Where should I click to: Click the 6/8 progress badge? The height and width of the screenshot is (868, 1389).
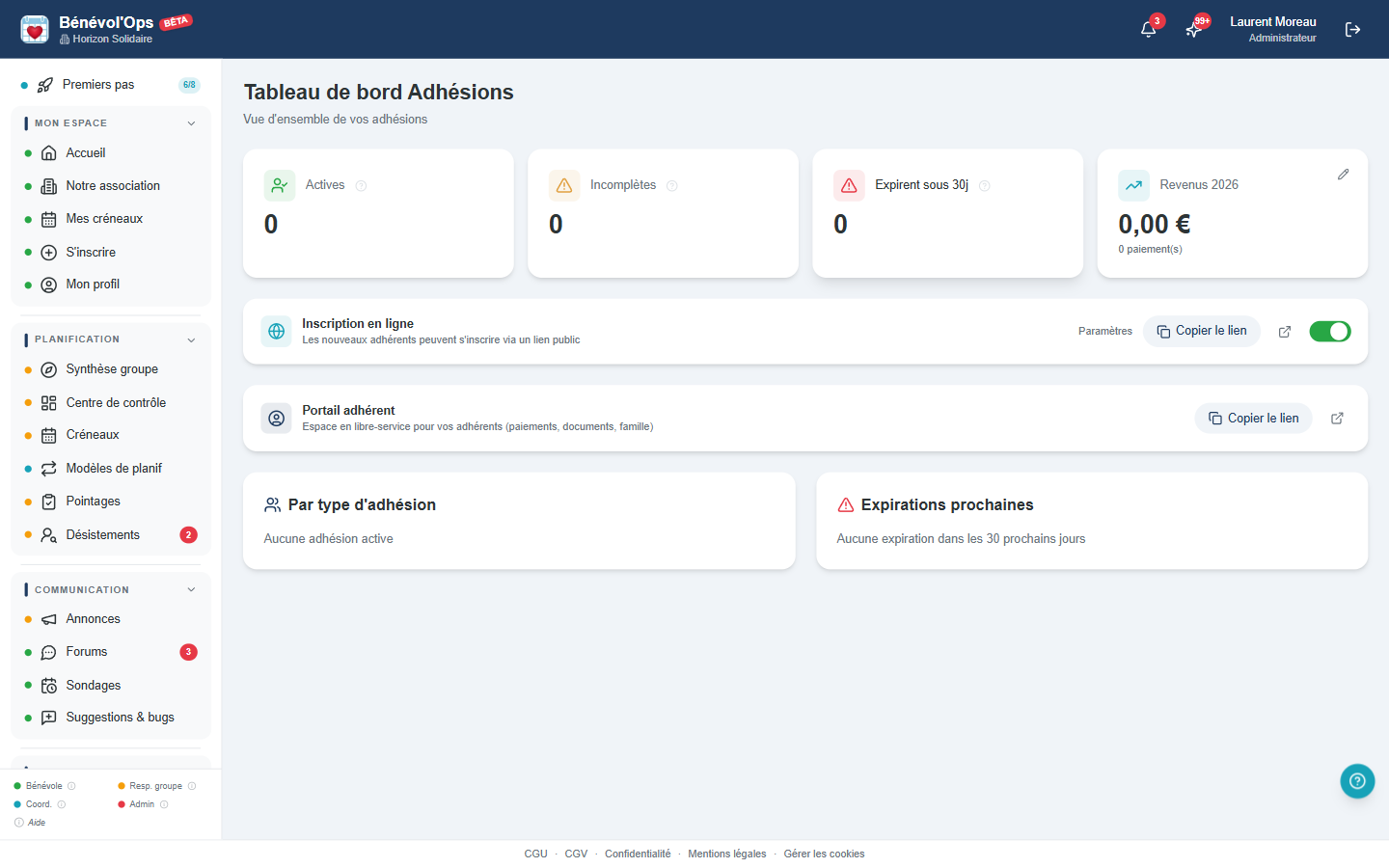tap(189, 85)
